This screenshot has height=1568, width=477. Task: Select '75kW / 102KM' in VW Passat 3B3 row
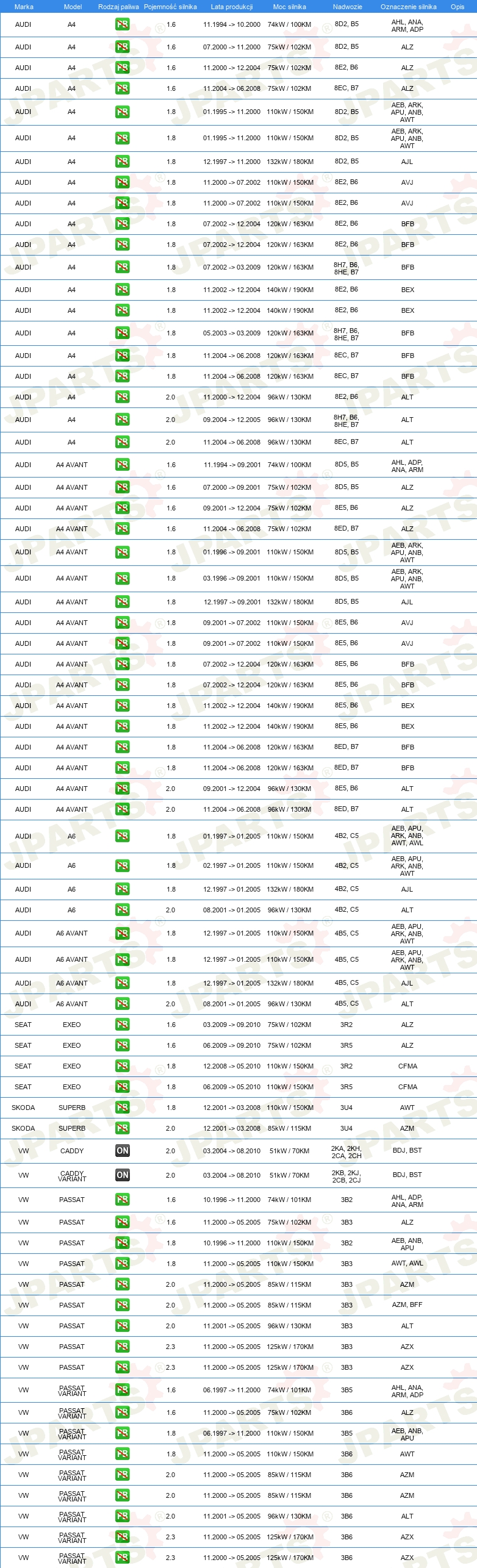[x=289, y=1222]
